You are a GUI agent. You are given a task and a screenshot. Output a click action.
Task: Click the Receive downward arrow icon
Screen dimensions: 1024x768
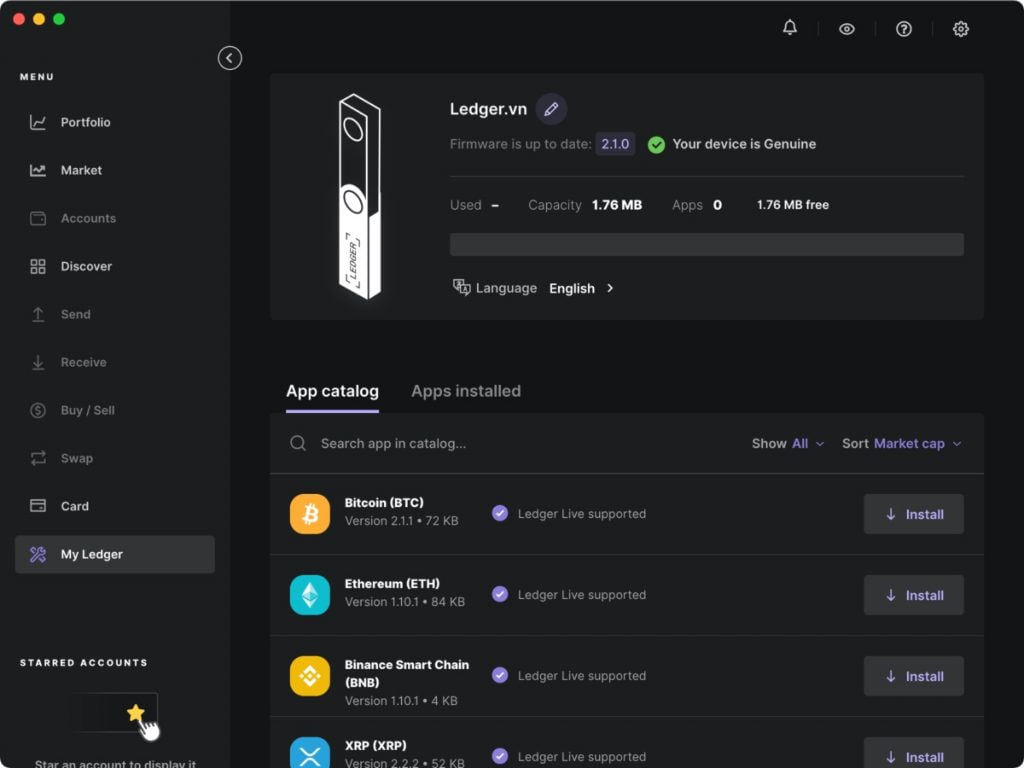pyautogui.click(x=38, y=362)
